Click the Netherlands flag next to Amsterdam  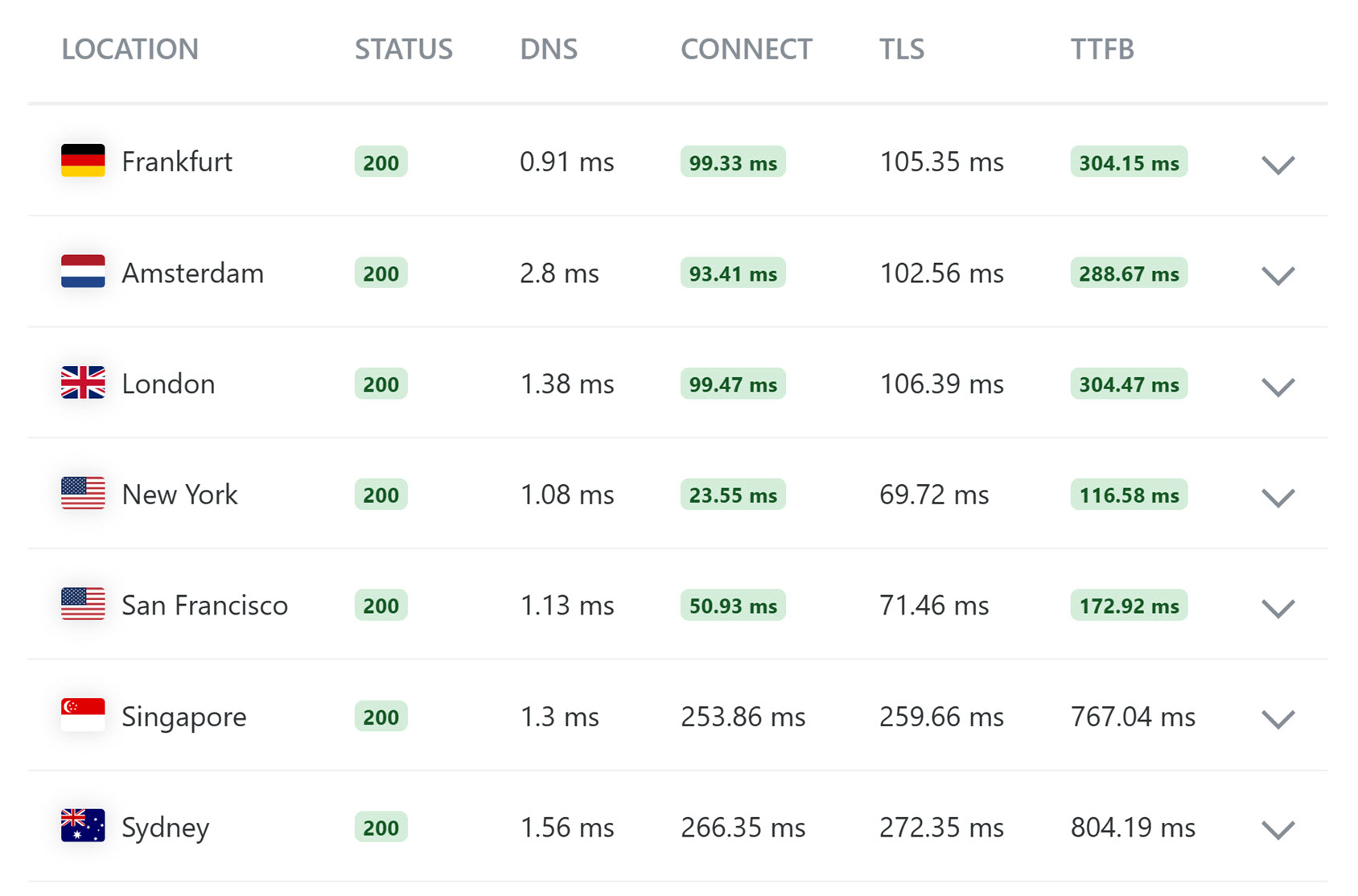tap(82, 272)
